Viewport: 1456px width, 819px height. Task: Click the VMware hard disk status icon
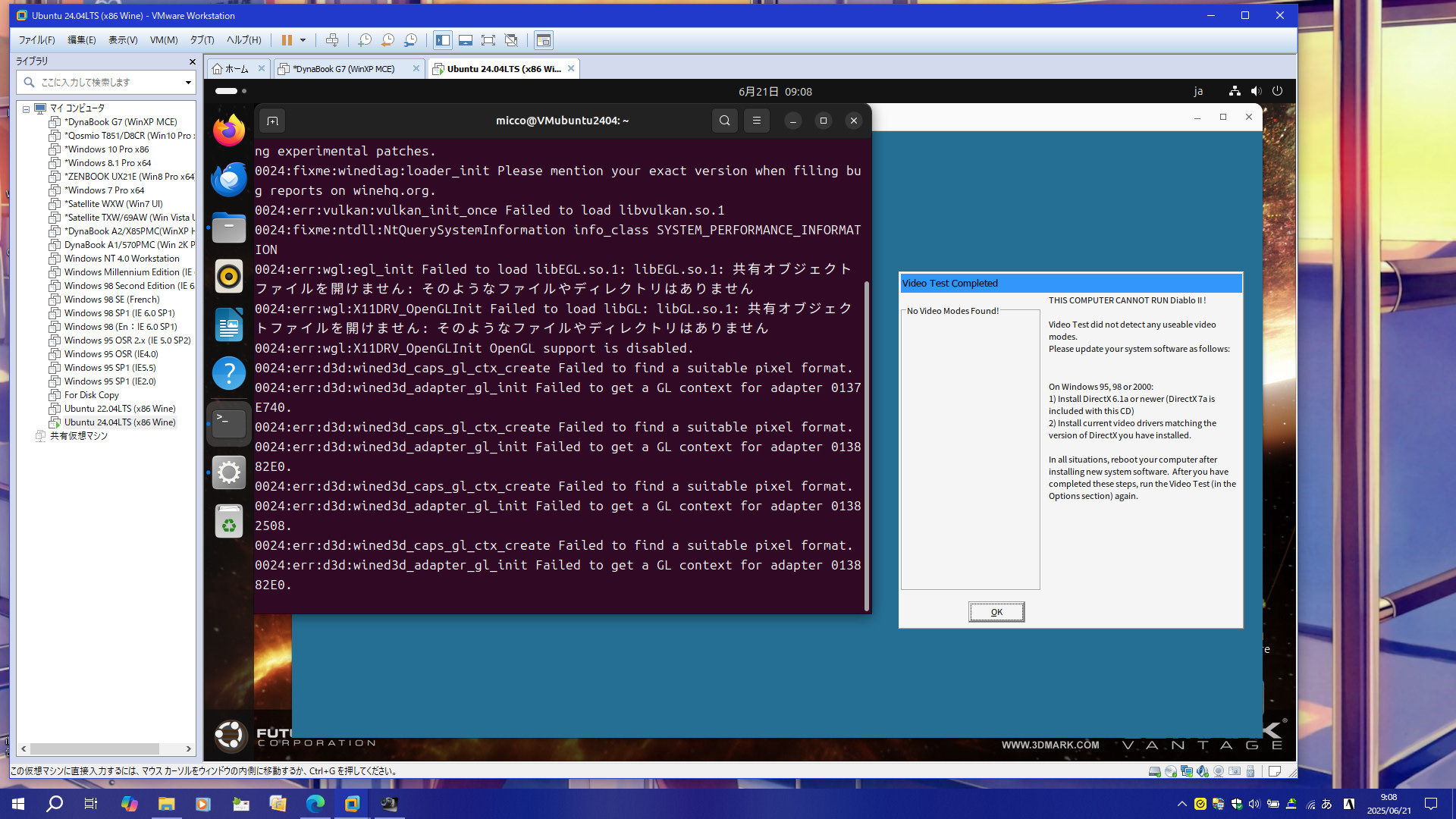[1154, 771]
